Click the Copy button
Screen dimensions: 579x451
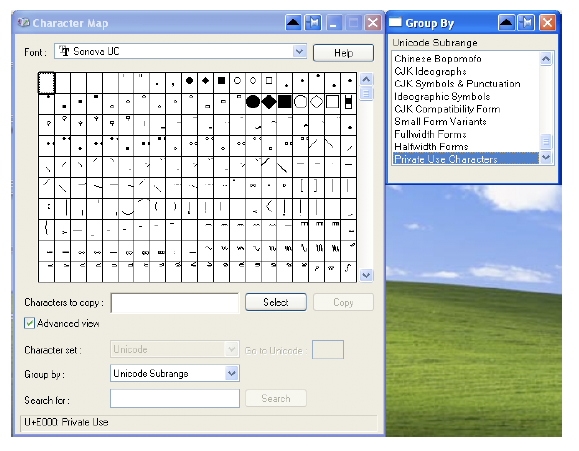pos(343,302)
